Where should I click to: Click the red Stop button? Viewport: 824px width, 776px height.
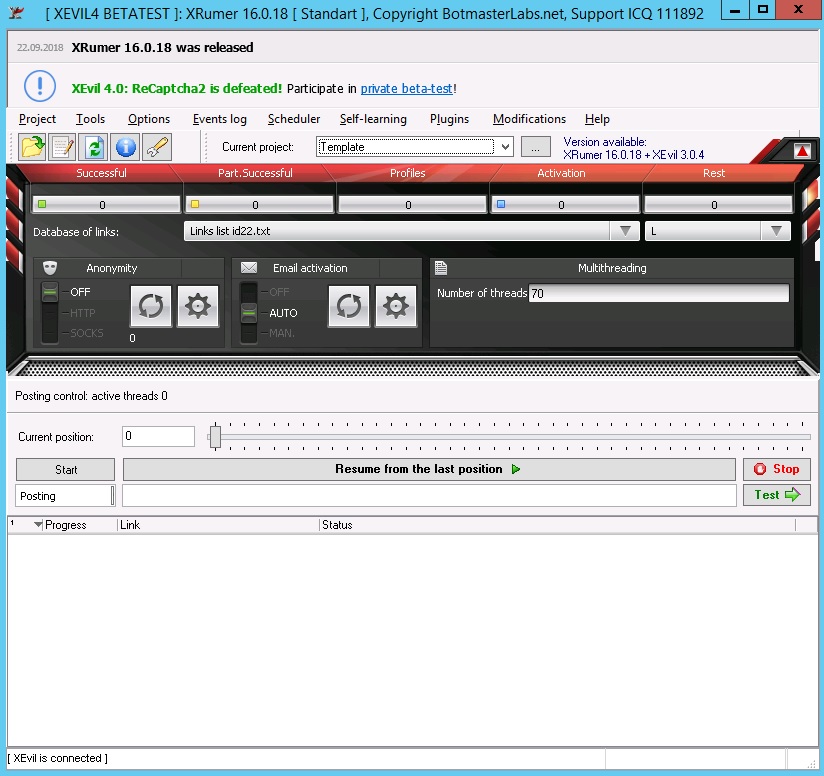[x=777, y=469]
